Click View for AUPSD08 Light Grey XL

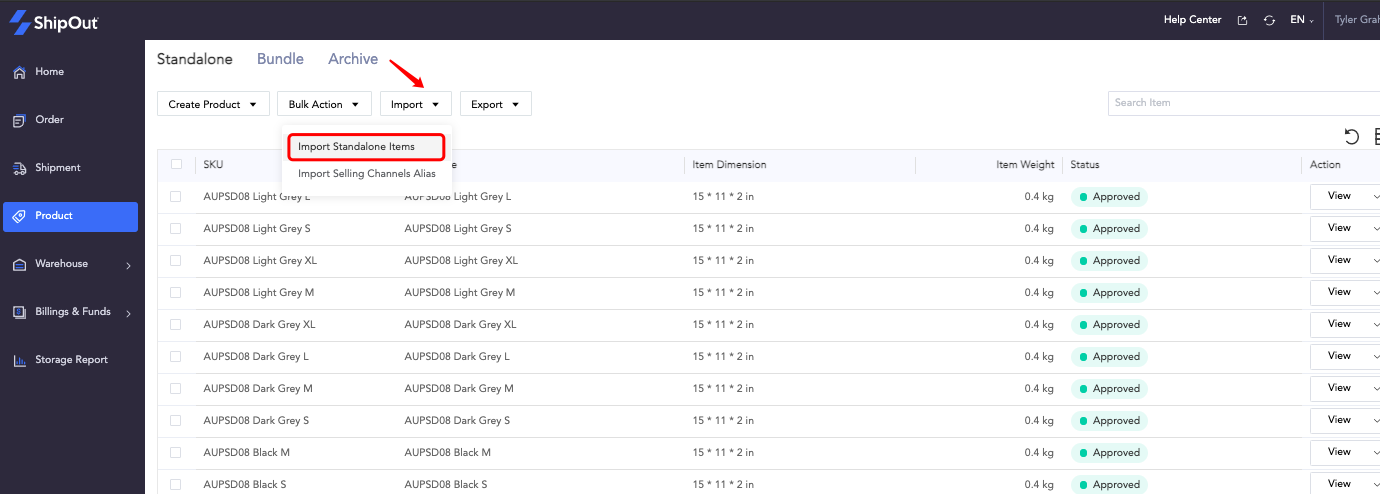[x=1340, y=260]
